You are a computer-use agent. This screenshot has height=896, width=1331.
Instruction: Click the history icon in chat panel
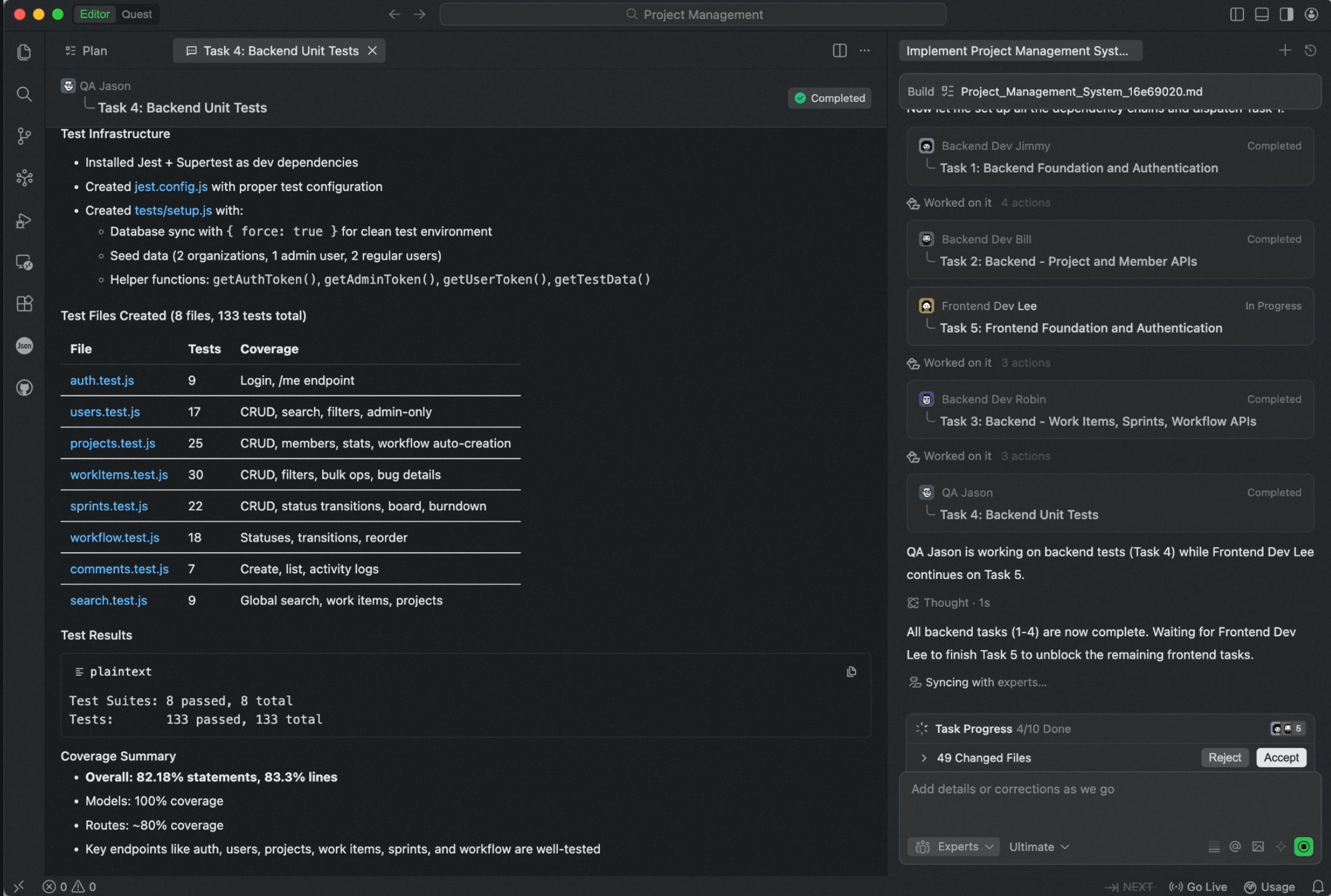click(x=1310, y=50)
